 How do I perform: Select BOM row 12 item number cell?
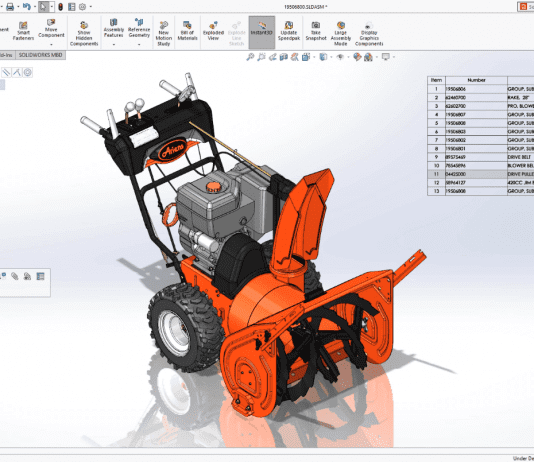tap(436, 182)
